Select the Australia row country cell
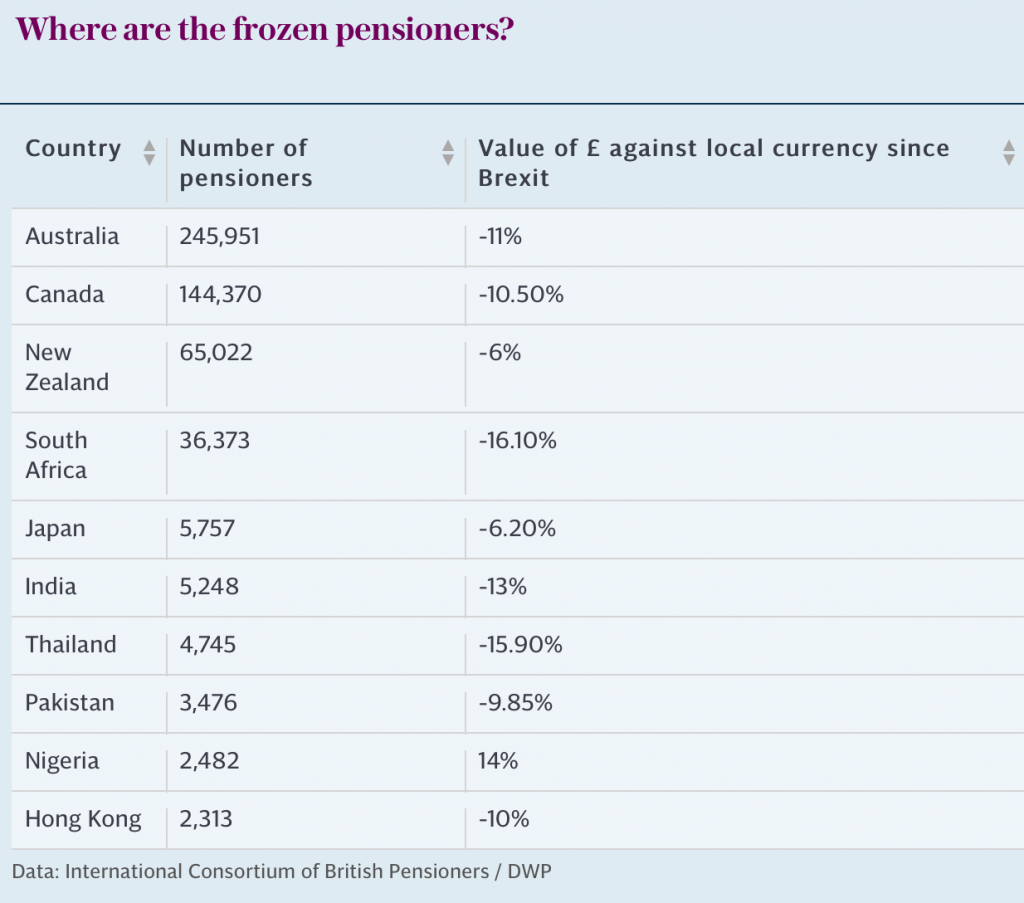This screenshot has width=1024, height=903. [72, 237]
